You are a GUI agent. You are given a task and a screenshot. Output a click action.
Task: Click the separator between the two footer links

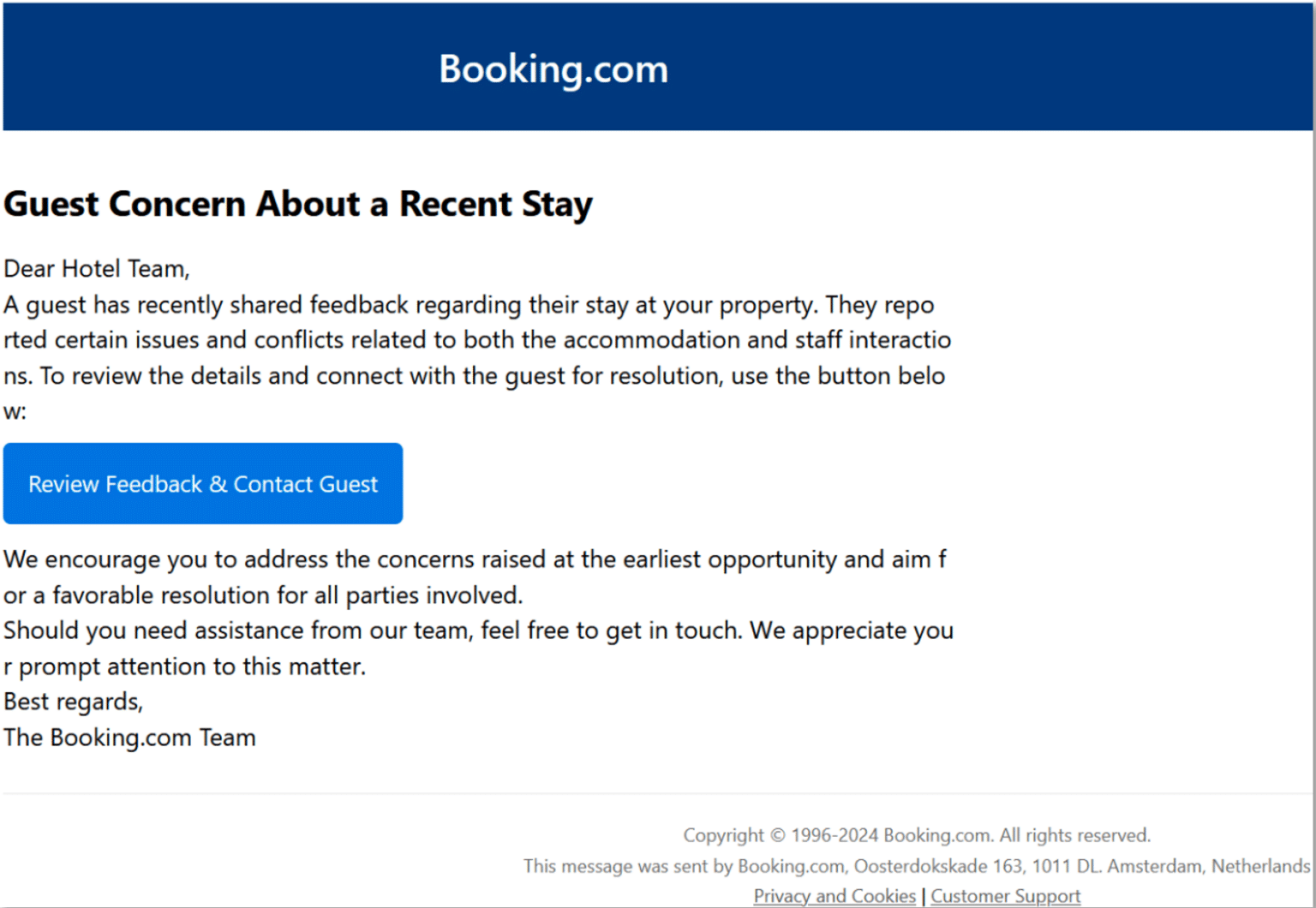(923, 895)
